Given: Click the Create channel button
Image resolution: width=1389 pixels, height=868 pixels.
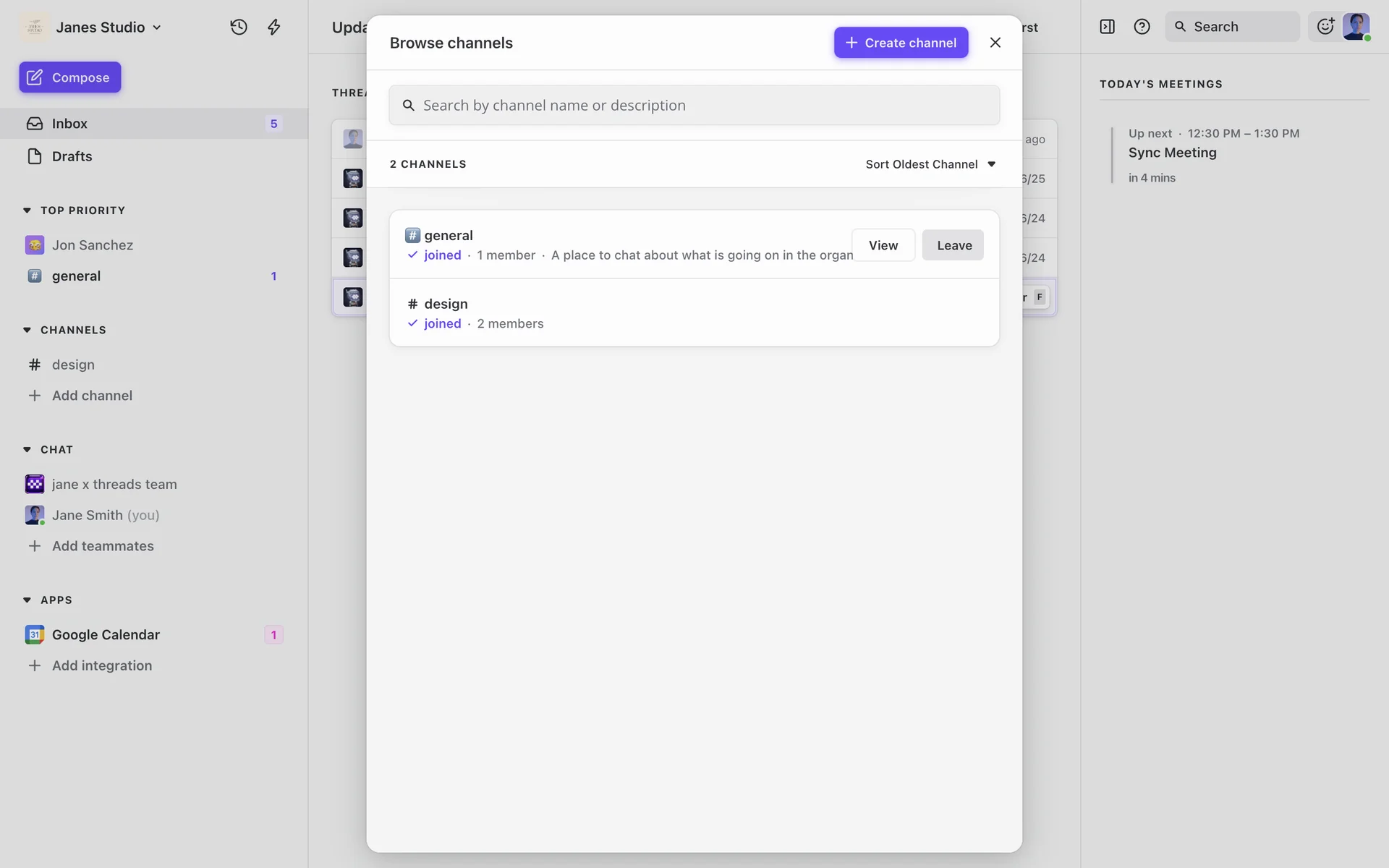Looking at the screenshot, I should [901, 43].
